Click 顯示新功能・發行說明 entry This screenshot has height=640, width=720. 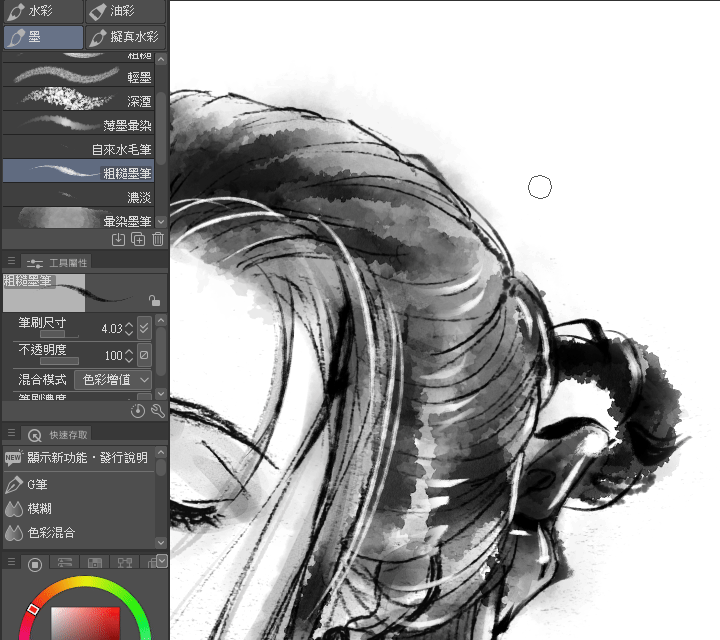point(78,458)
